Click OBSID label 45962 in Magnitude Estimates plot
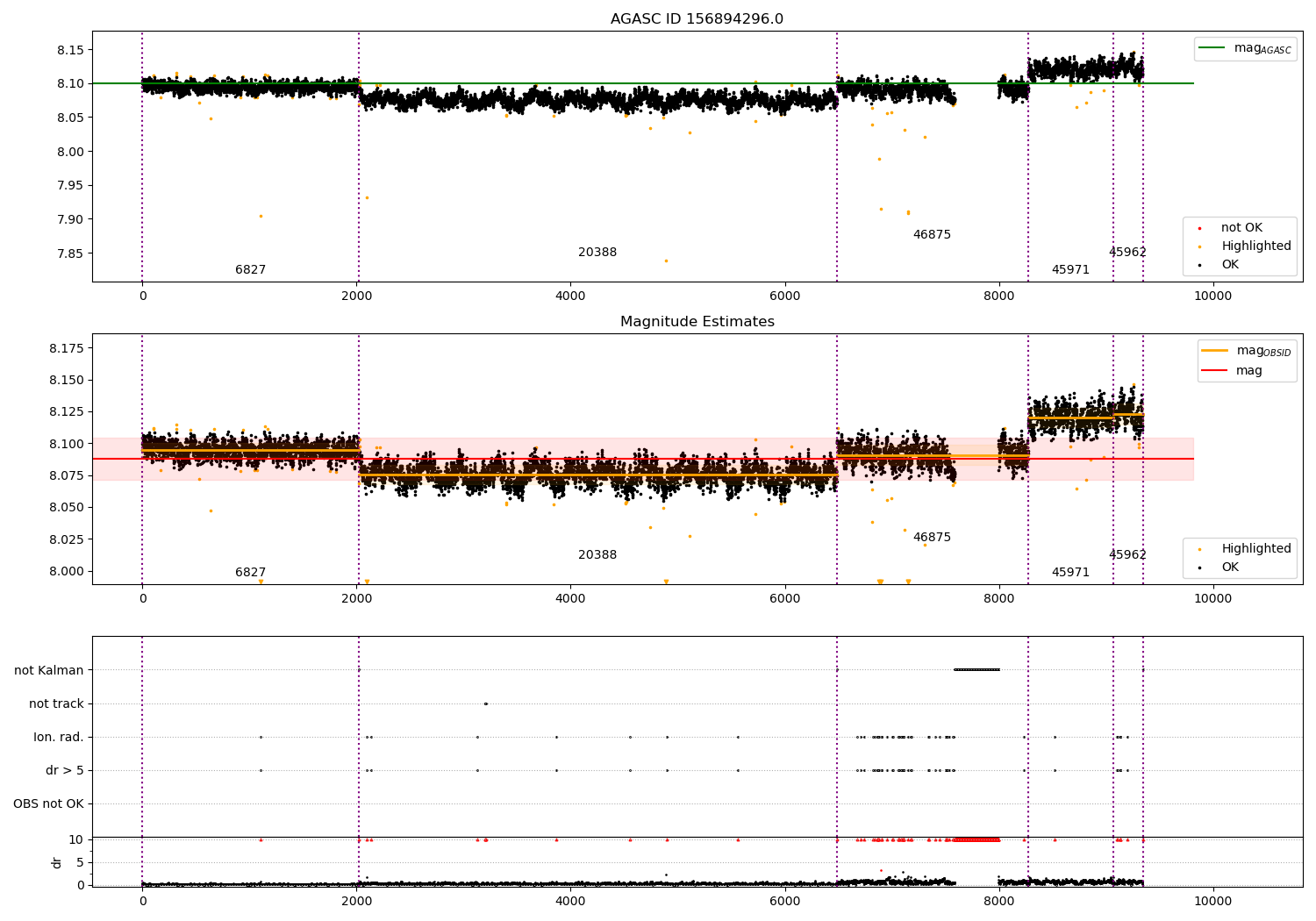The image size is (1316, 921). 1127,555
